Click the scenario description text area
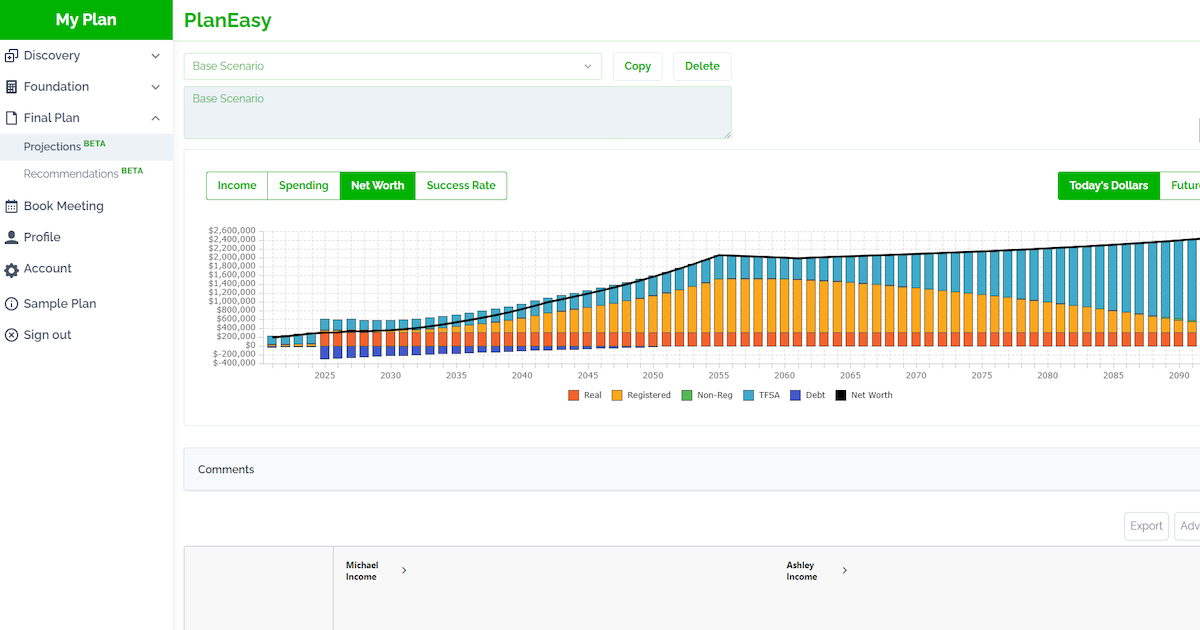The height and width of the screenshot is (630, 1200). (x=457, y=112)
